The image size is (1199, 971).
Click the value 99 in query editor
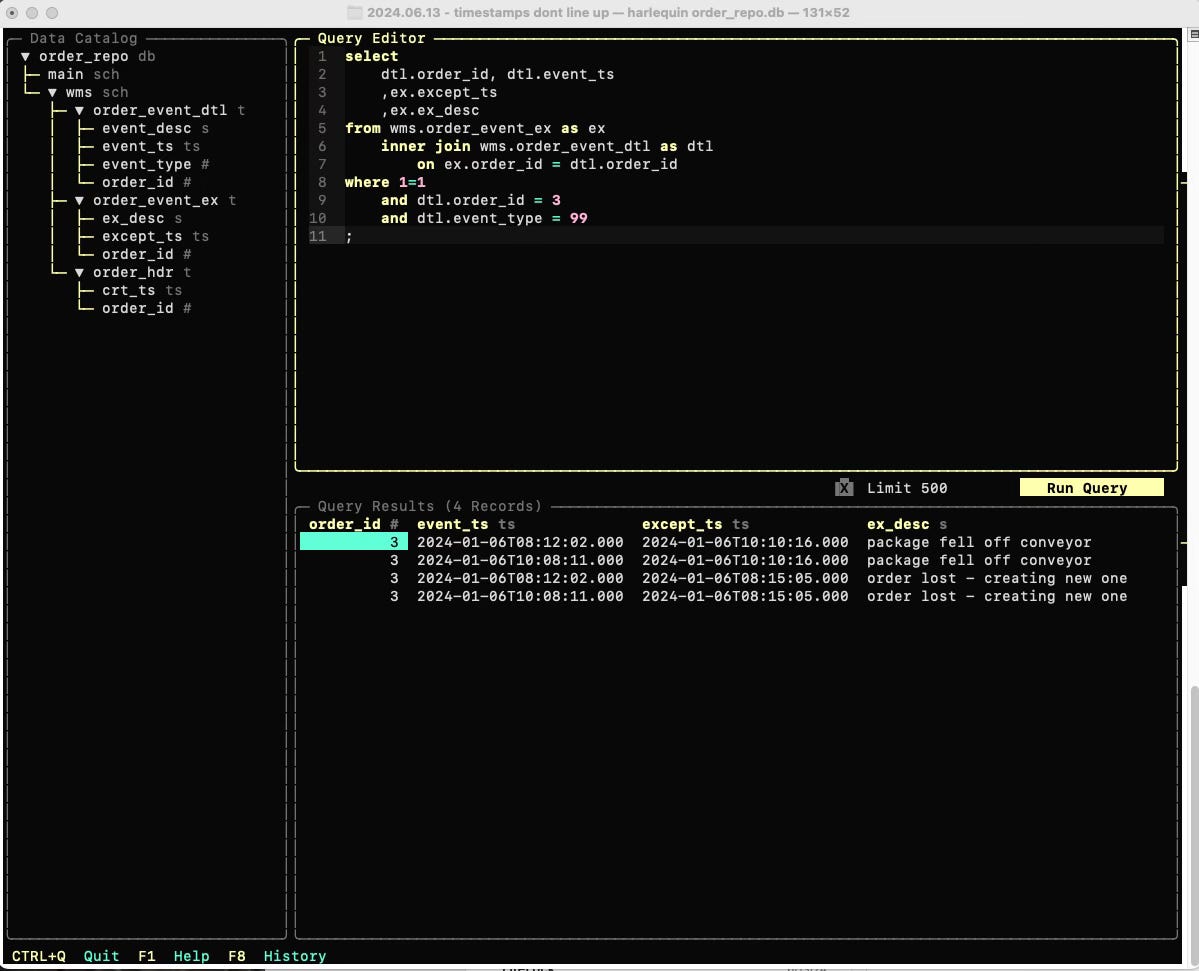click(x=579, y=219)
